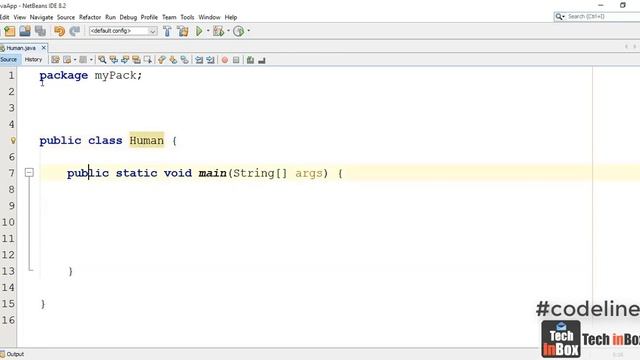Viewport: 640px width, 360px height.
Task: Start Macro Recording red dot icon
Action: (x=224, y=60)
